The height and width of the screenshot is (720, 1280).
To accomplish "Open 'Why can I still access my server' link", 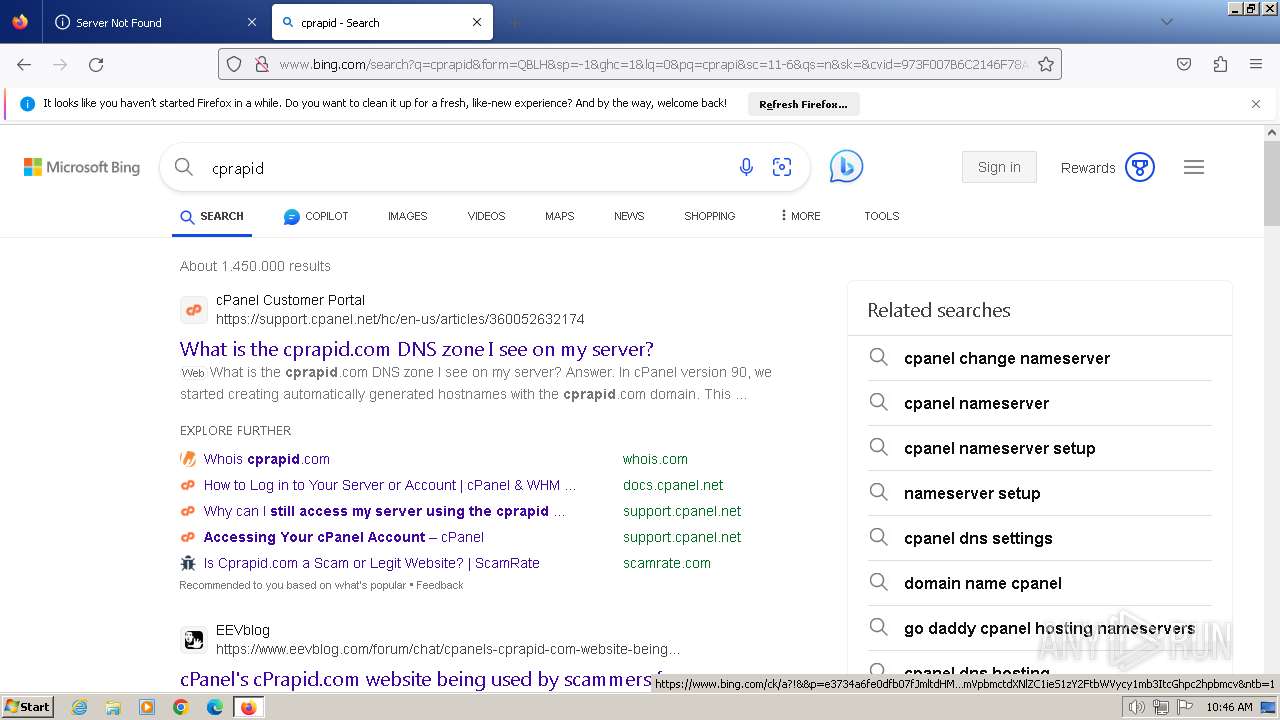I will click(385, 511).
